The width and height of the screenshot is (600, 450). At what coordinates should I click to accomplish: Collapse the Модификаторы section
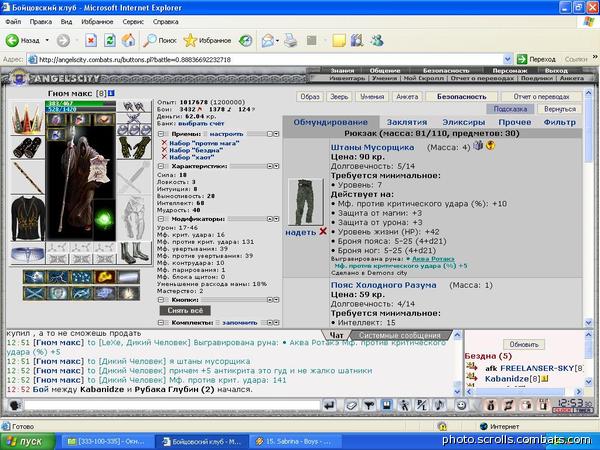[x=161, y=219]
